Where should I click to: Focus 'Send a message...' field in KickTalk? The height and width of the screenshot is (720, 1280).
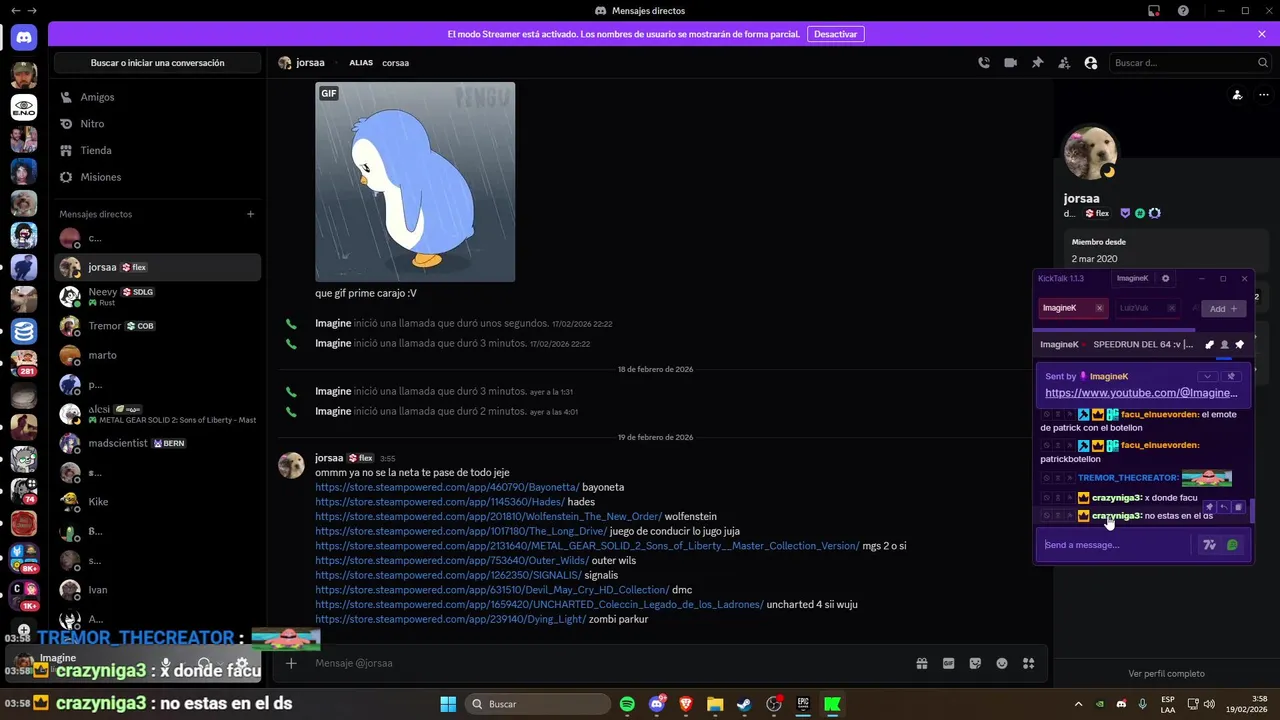[1115, 545]
